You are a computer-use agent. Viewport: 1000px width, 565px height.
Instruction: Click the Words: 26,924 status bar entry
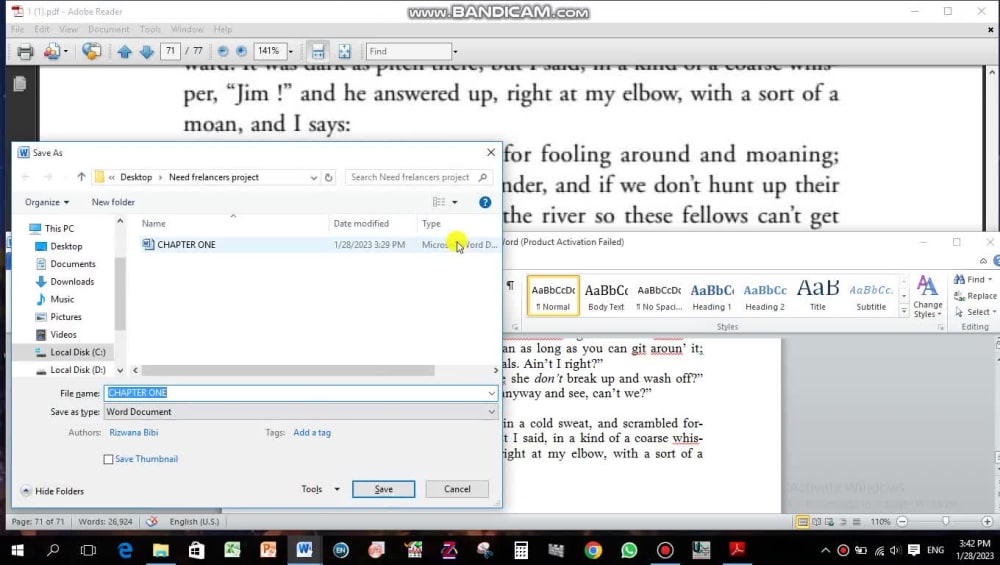tap(105, 522)
